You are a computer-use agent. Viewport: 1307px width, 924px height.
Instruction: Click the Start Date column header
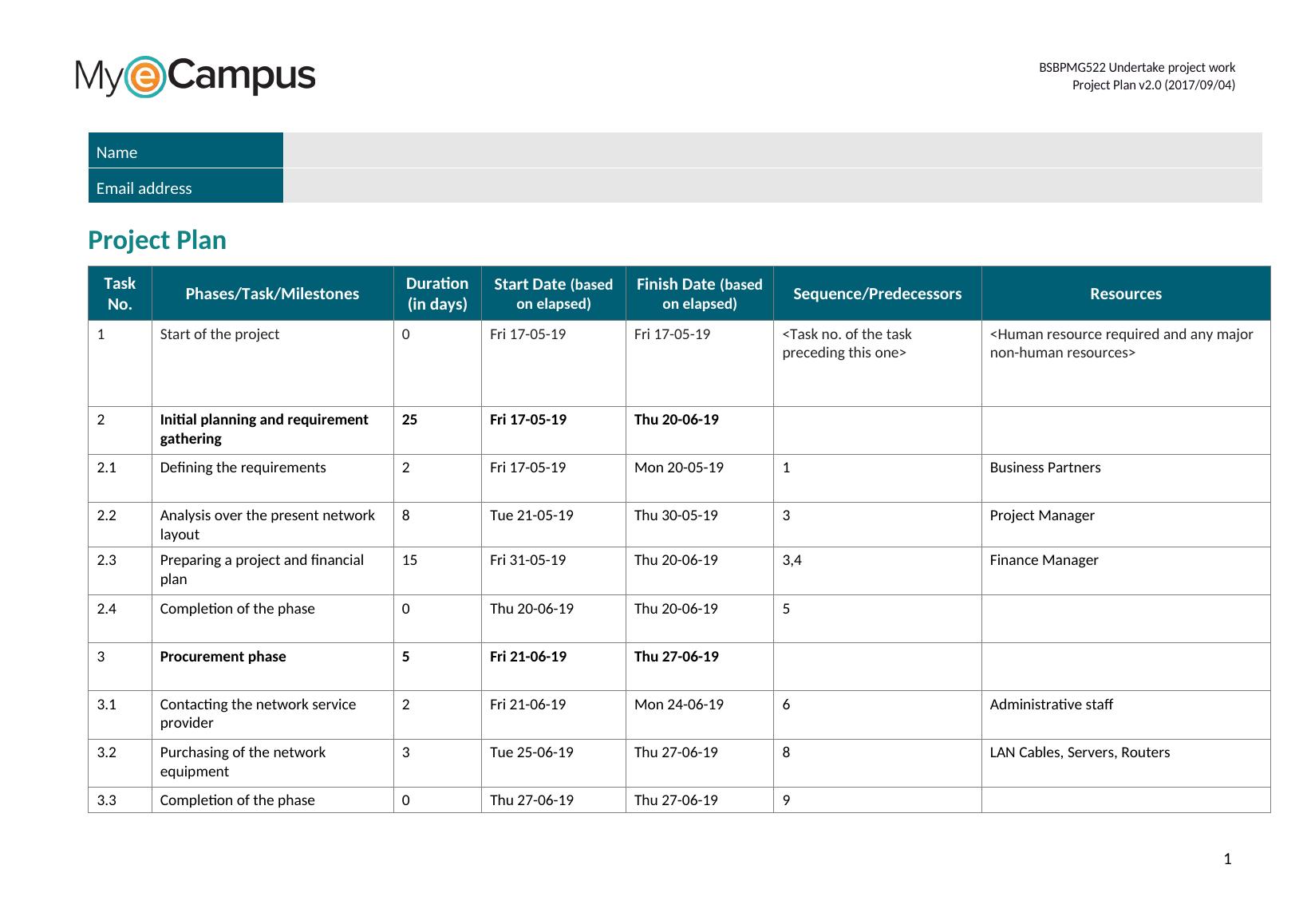click(553, 294)
